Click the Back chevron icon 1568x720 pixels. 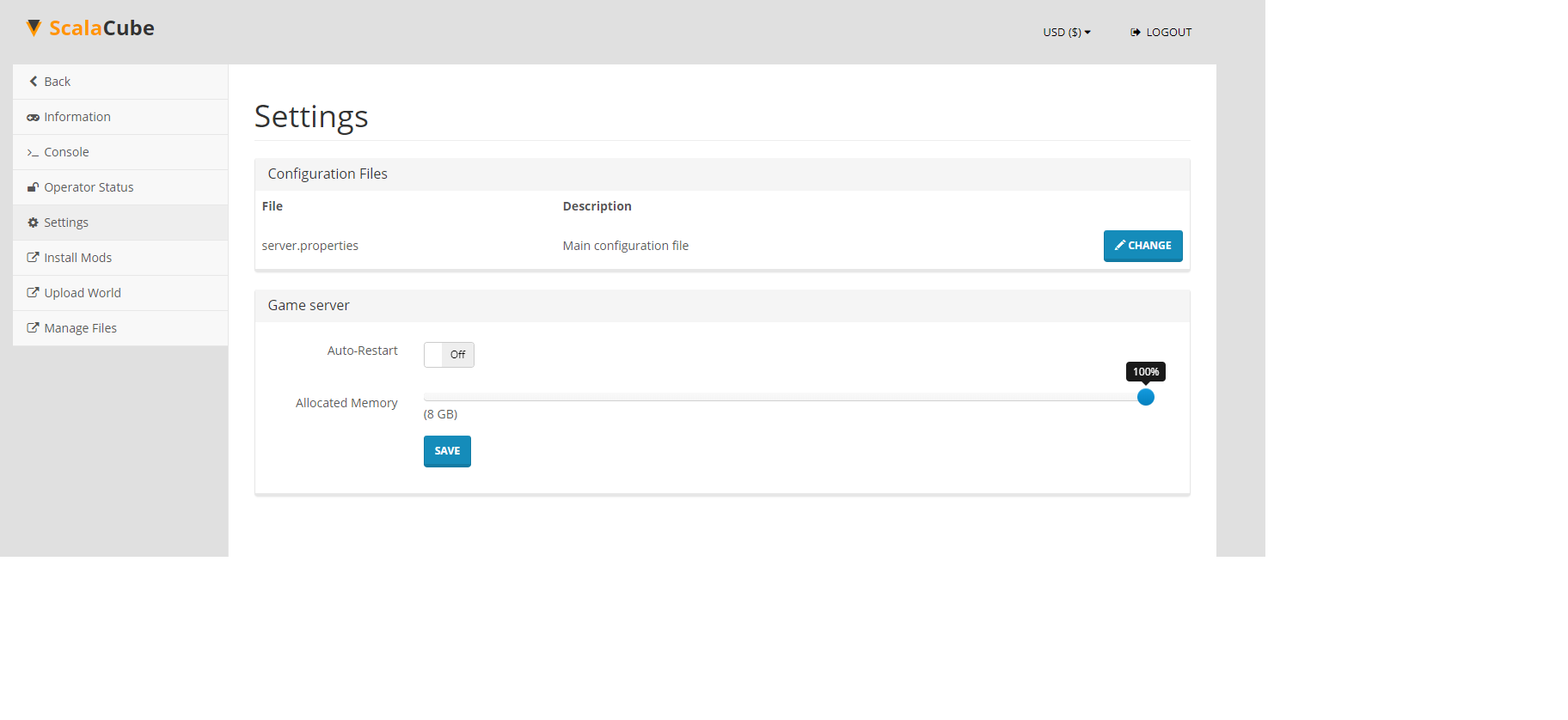click(x=34, y=82)
